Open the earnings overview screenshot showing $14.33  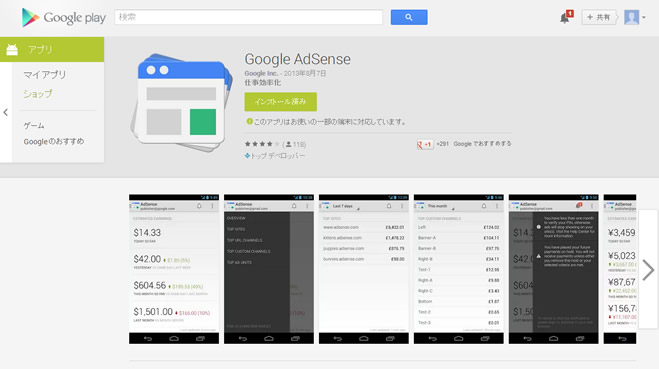[174, 269]
